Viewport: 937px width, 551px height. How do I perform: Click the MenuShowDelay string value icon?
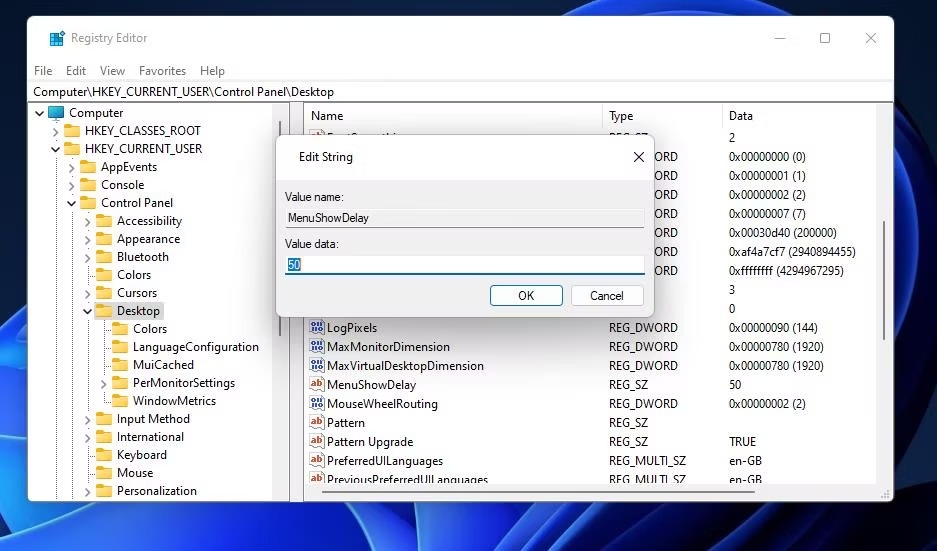(x=317, y=384)
